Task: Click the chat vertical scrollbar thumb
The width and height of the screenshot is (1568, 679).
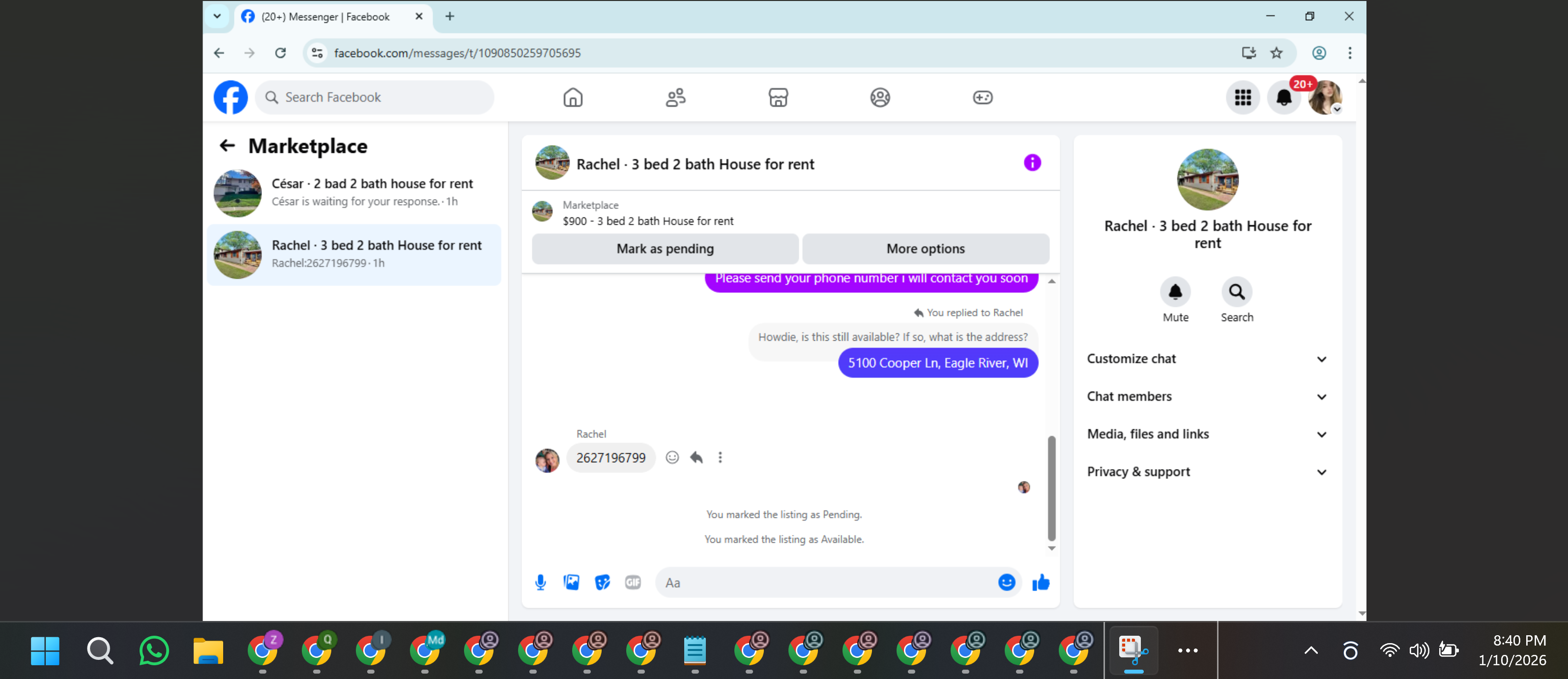Action: (1051, 487)
